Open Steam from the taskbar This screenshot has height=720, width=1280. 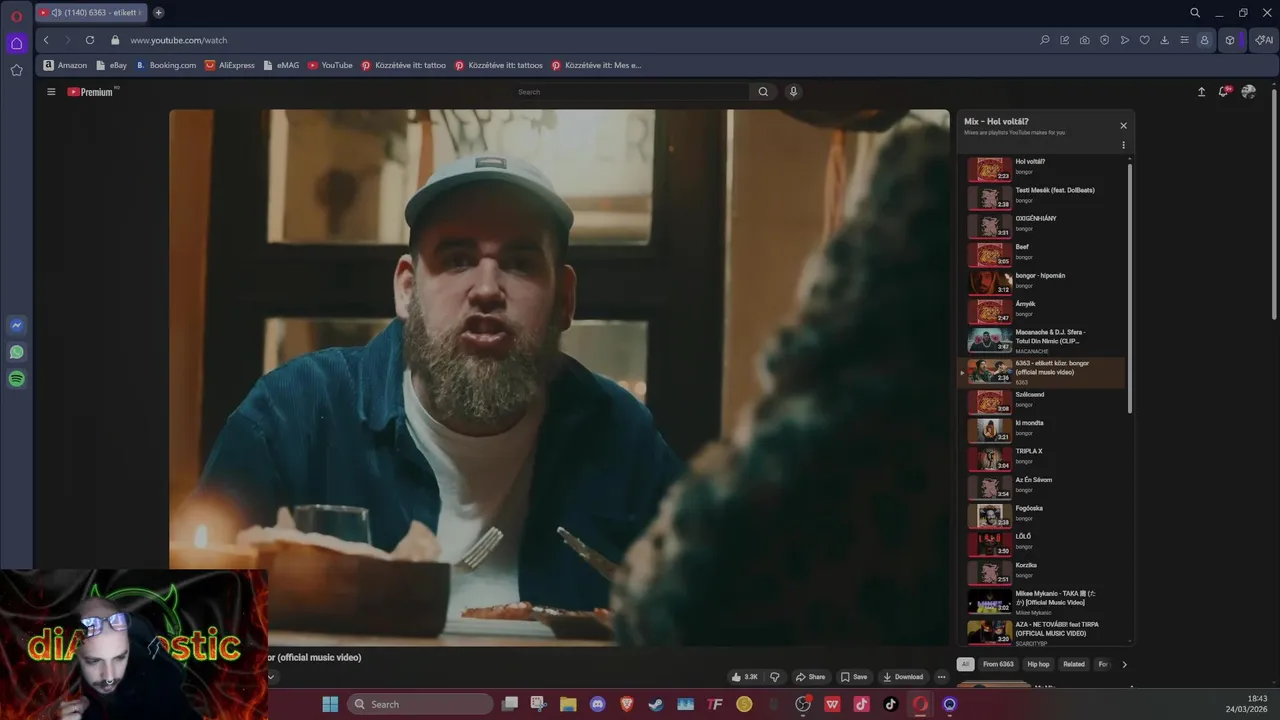(x=656, y=704)
